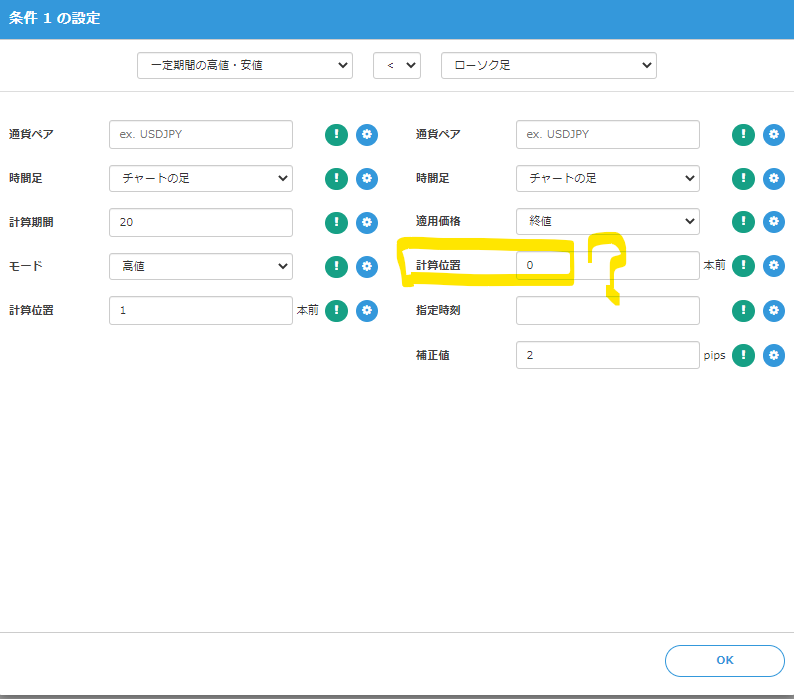Confirm settings with the OK button
This screenshot has height=699, width=794.
(x=725, y=661)
